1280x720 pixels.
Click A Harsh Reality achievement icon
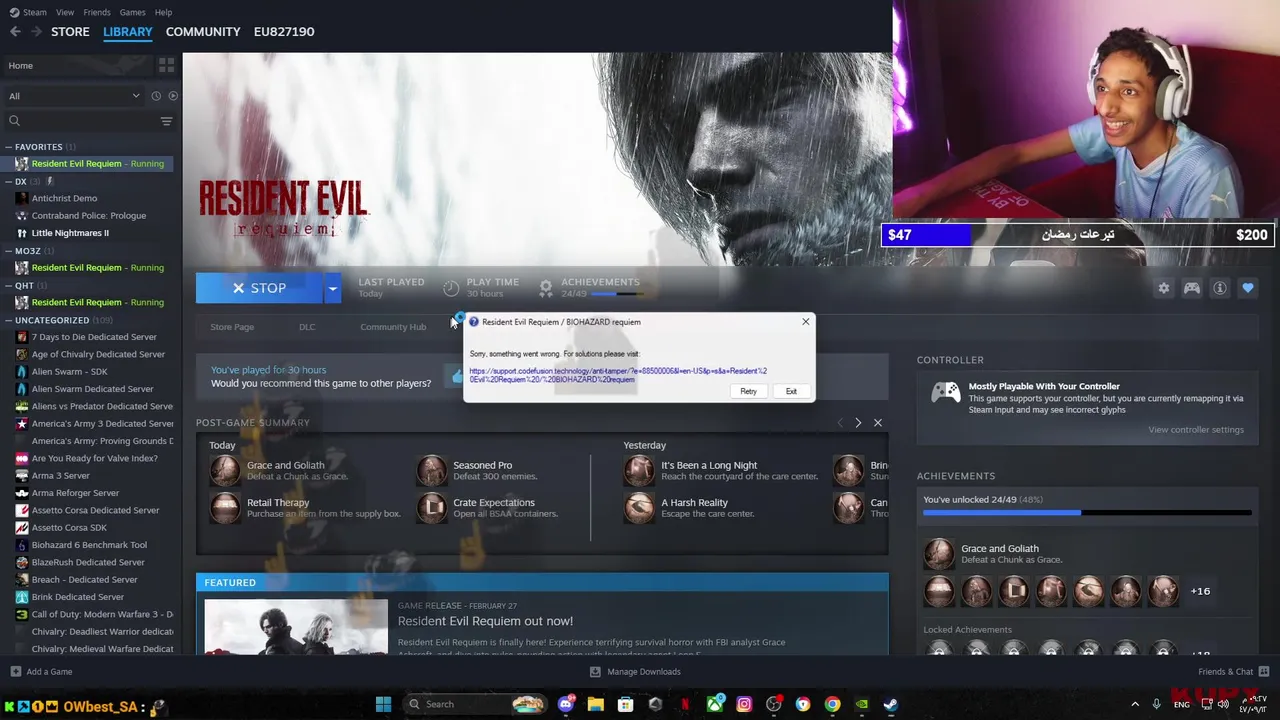(x=639, y=507)
